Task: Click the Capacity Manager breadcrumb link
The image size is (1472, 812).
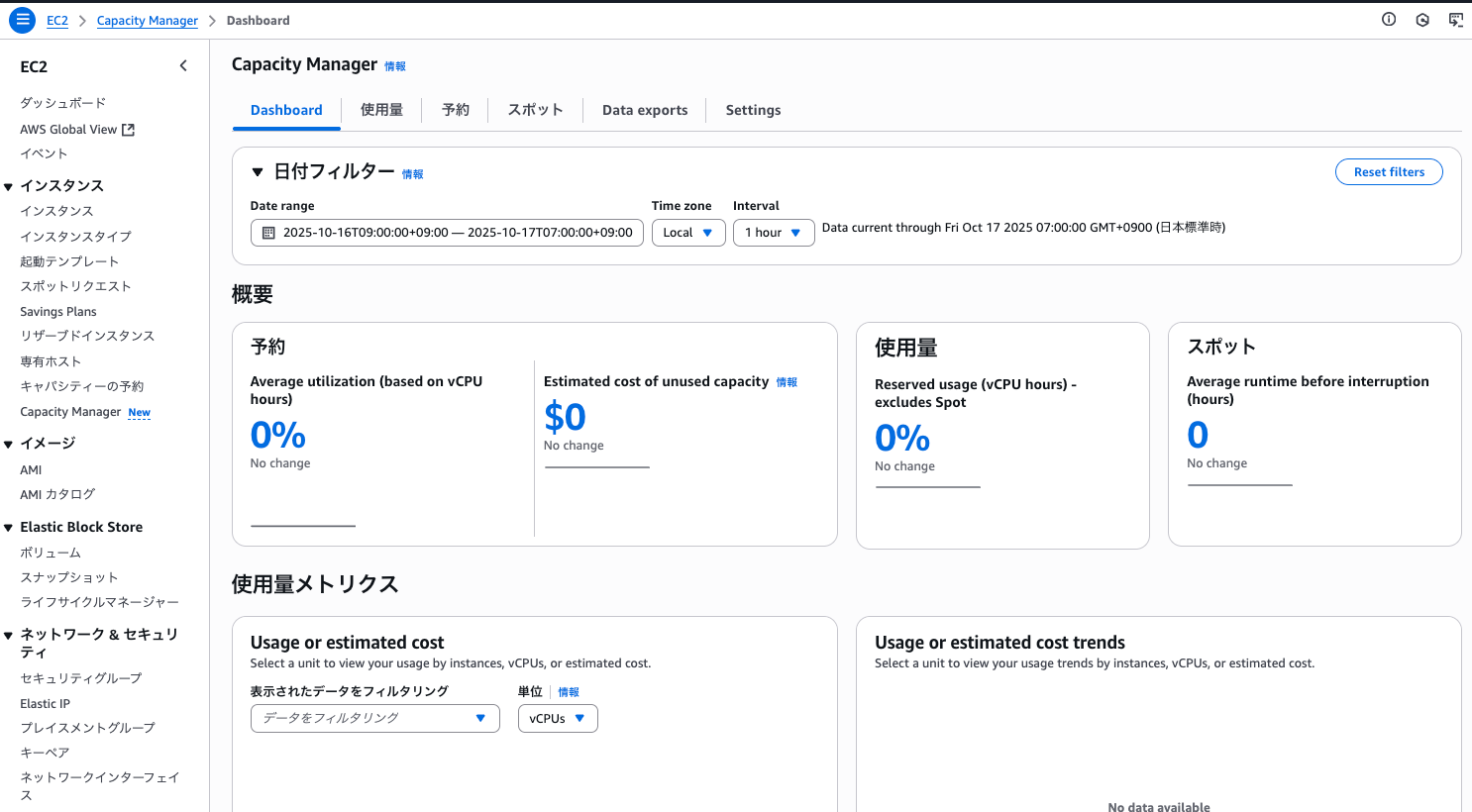Action: [x=147, y=21]
